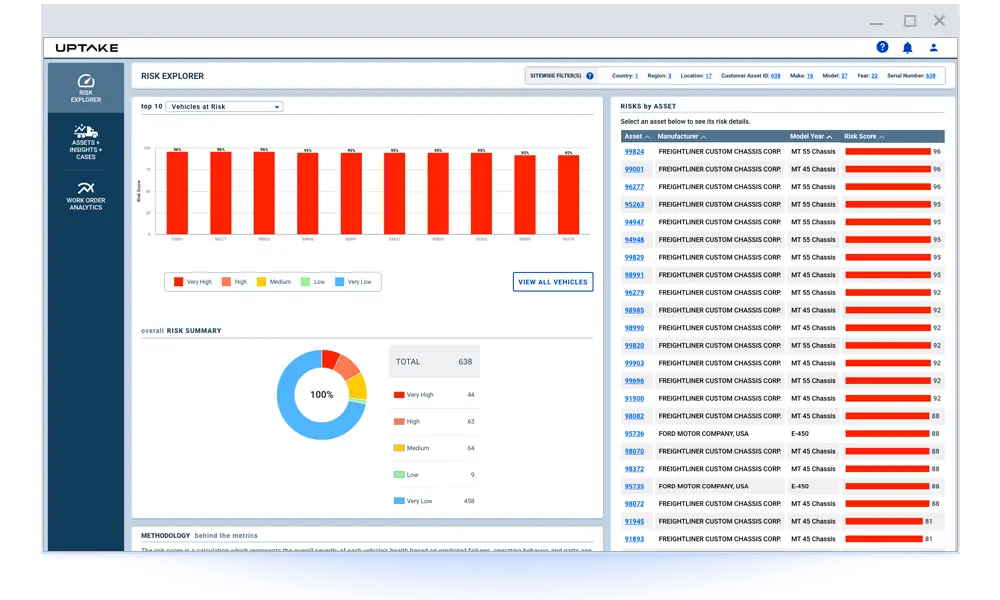Open the user profile icon
1000x600 pixels.
933,48
